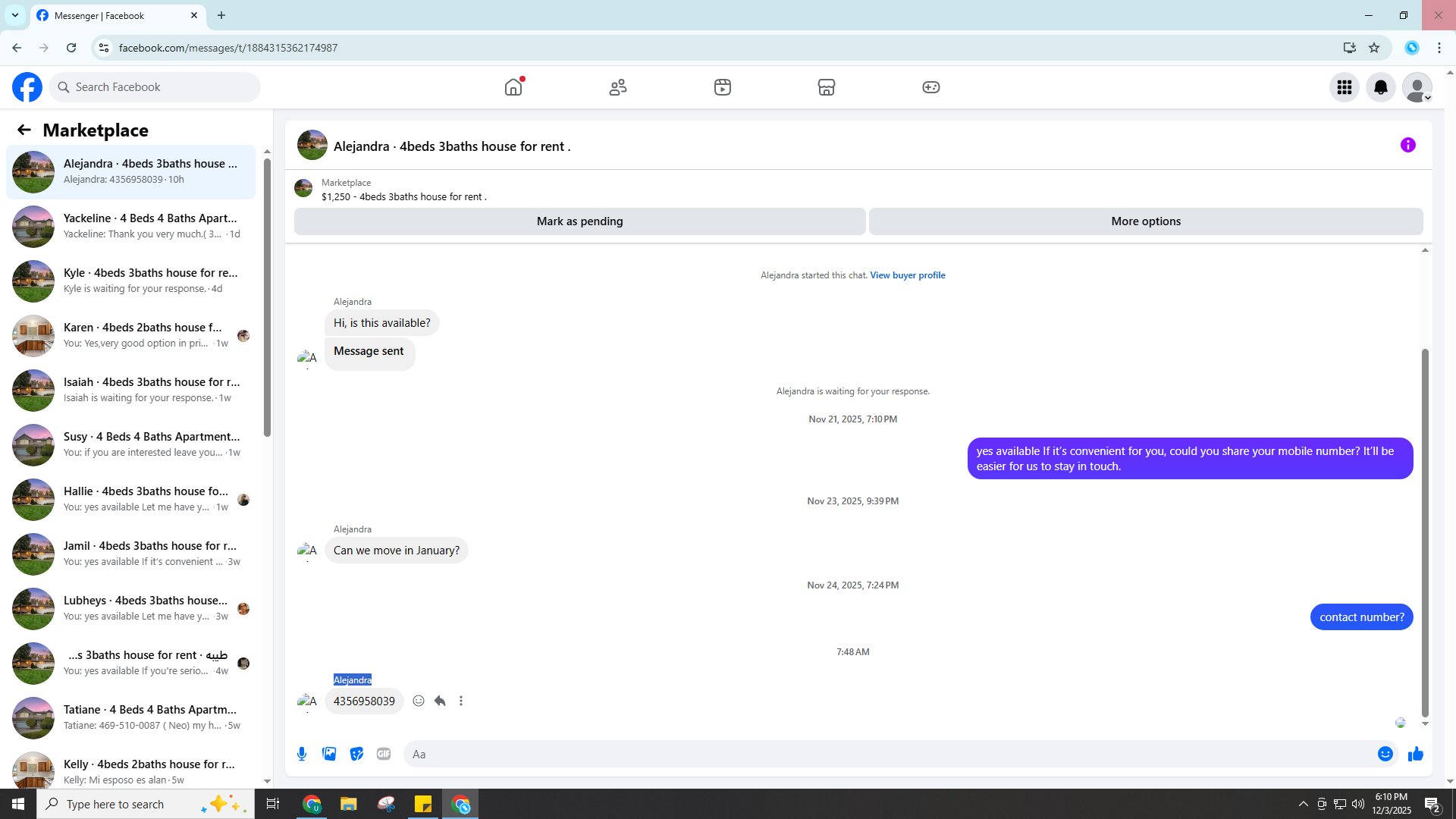Open the Hallie 4beds 3baths chat
Viewport: 1456px width, 819px height.
[x=130, y=499]
